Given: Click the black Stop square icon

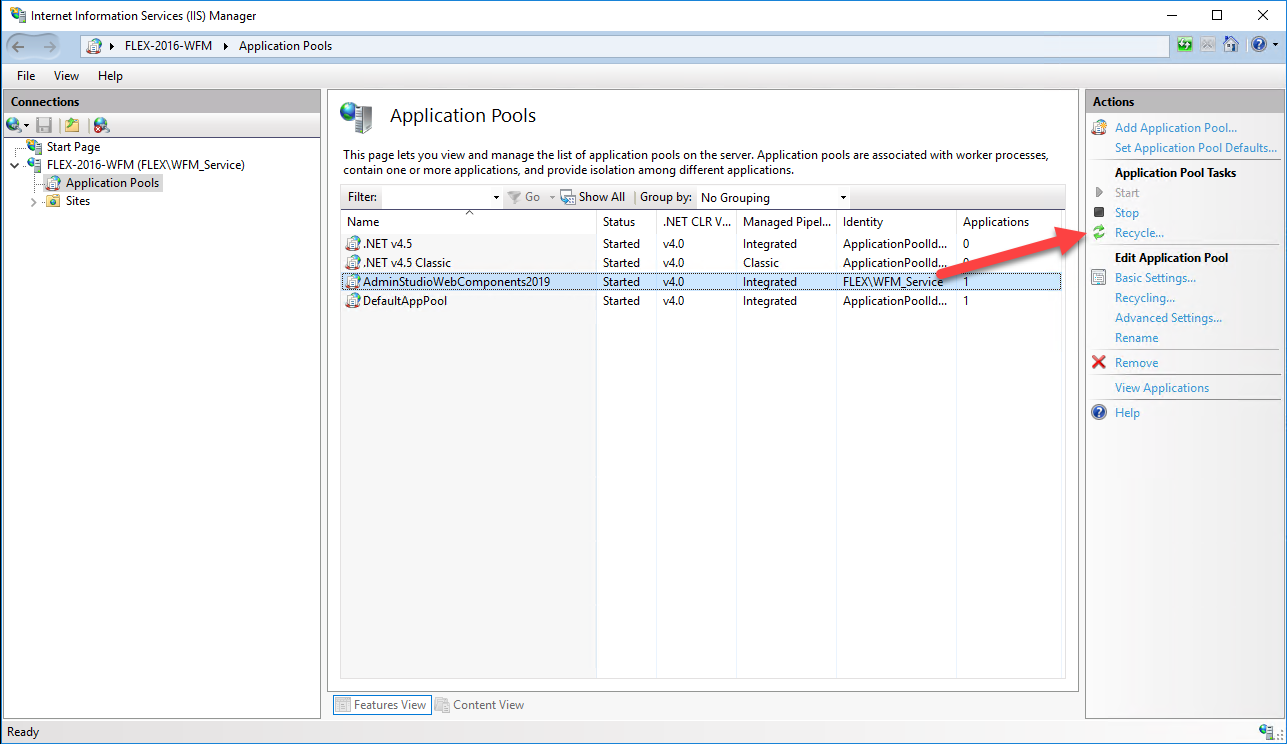Looking at the screenshot, I should [x=1099, y=212].
